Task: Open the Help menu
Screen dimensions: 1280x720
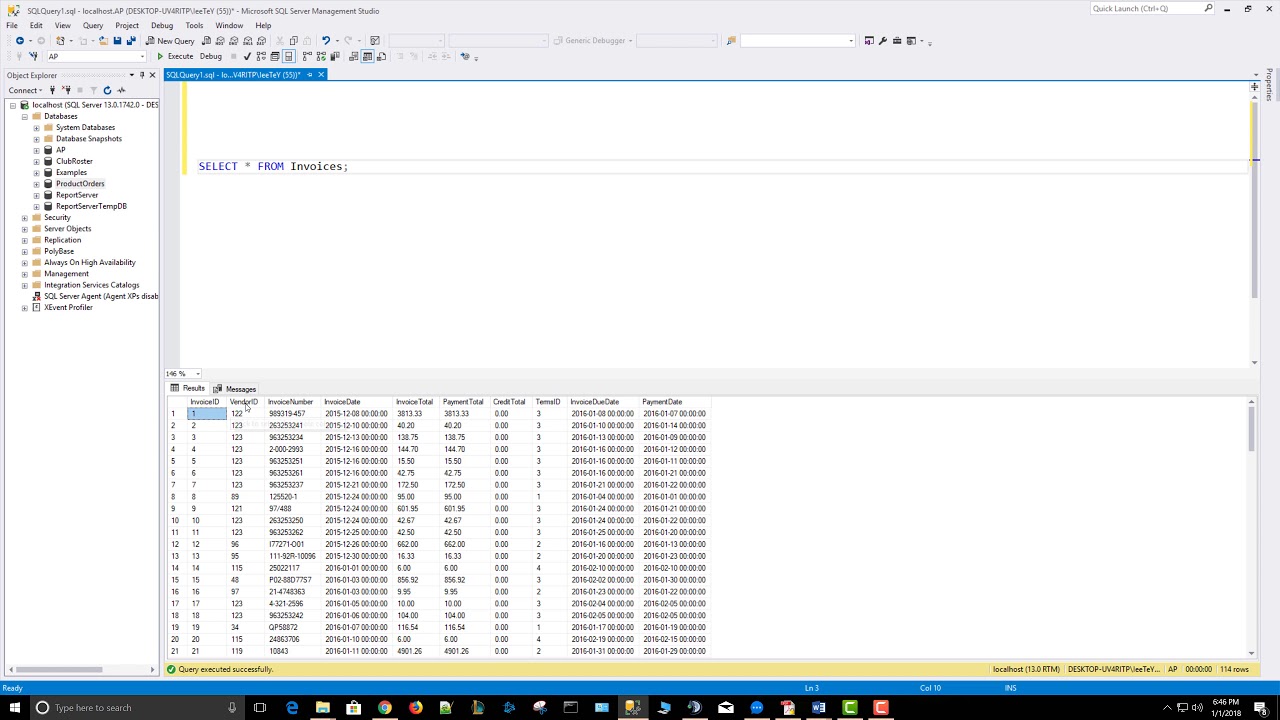Action: [x=263, y=25]
